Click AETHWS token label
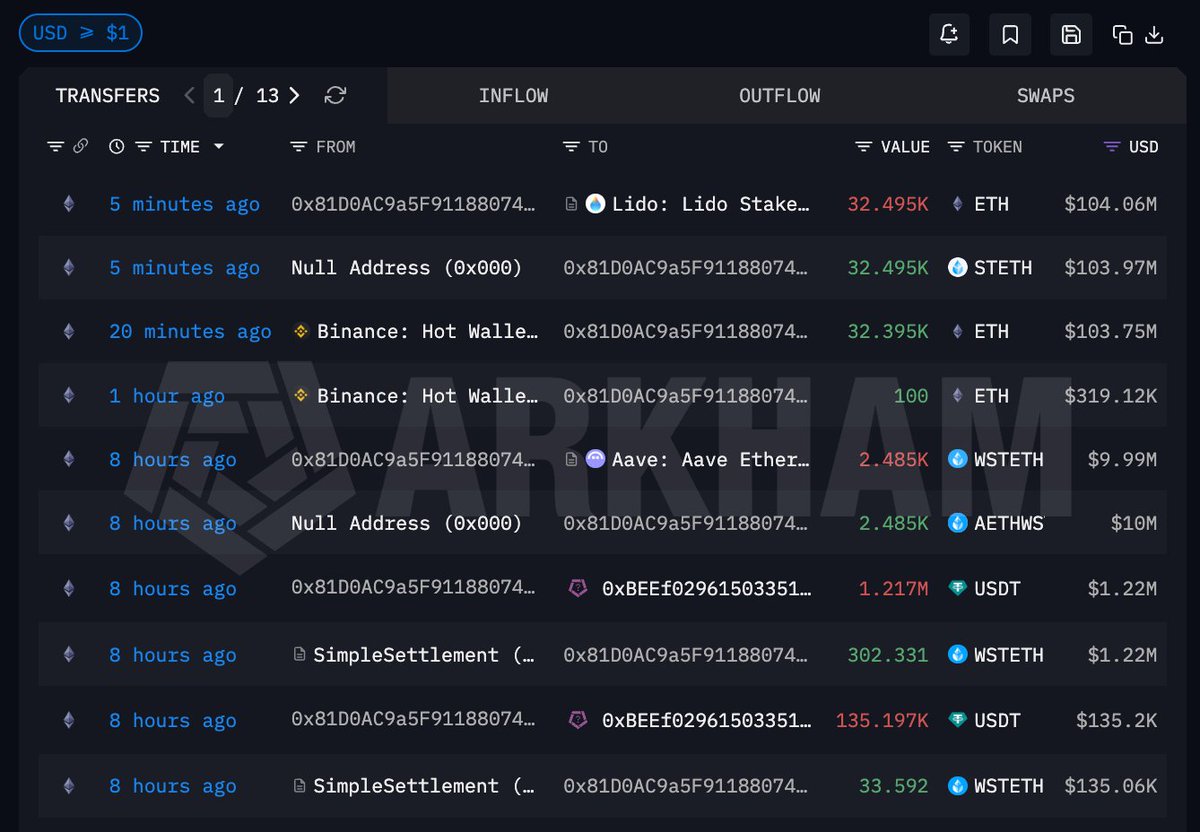This screenshot has height=832, width=1200. (x=1009, y=523)
